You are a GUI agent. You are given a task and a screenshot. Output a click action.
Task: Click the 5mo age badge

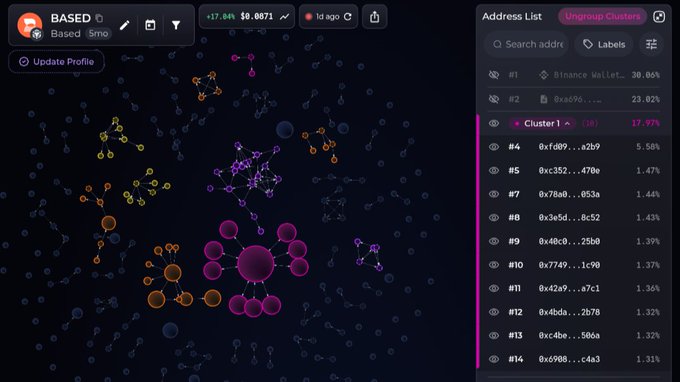(x=98, y=33)
